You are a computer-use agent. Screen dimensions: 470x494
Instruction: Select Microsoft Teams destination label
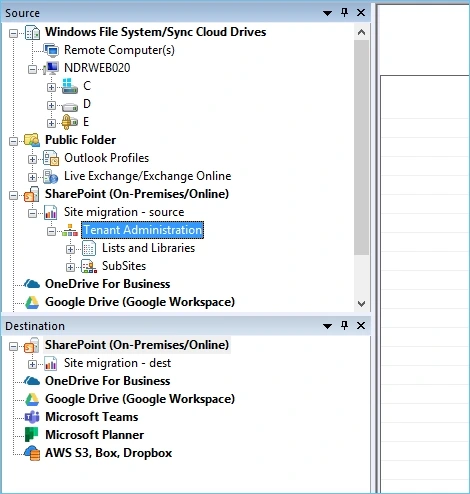coord(92,417)
